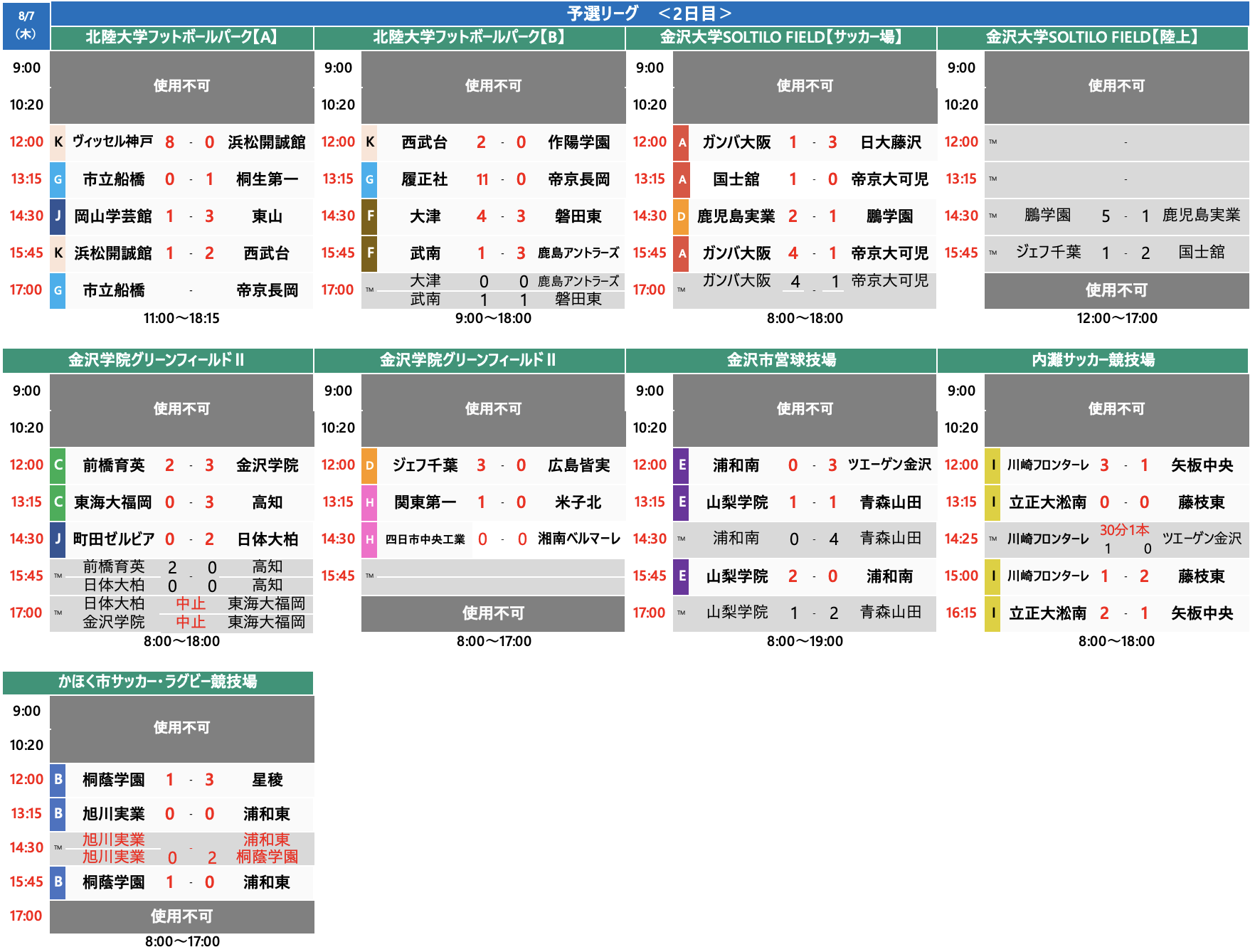Click the 予選リーグ <2日目> title bar

[x=650, y=14]
